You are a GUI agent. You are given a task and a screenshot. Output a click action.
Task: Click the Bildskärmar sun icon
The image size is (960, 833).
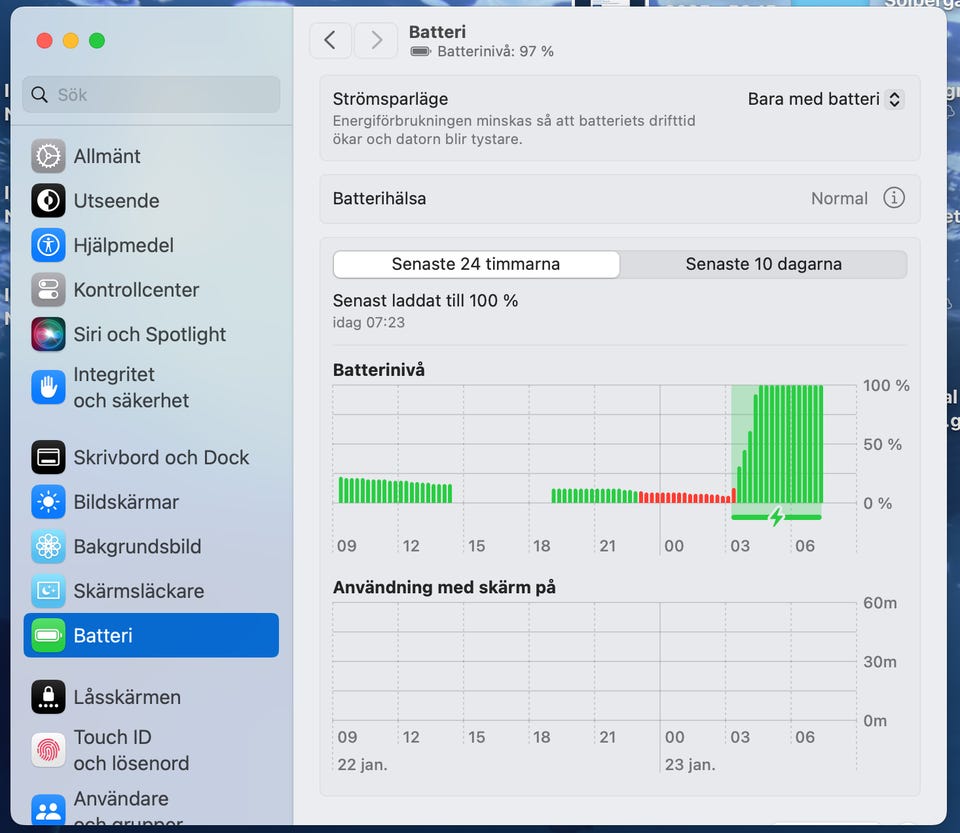[x=48, y=502]
